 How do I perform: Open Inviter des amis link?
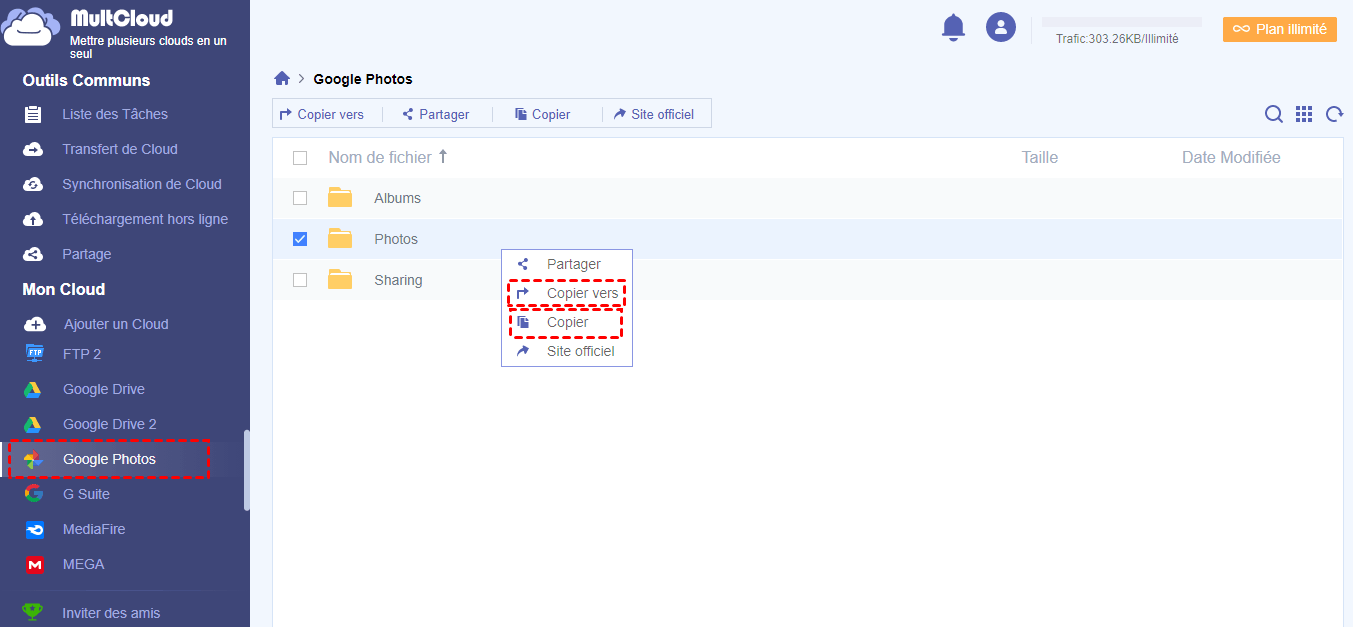(111, 613)
